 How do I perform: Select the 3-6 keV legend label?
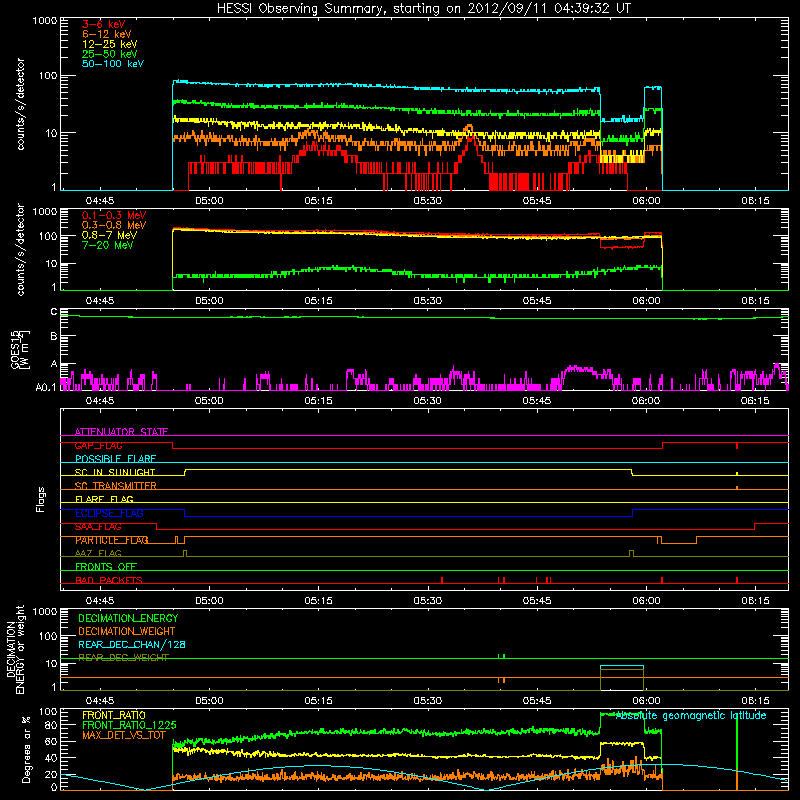click(x=103, y=24)
